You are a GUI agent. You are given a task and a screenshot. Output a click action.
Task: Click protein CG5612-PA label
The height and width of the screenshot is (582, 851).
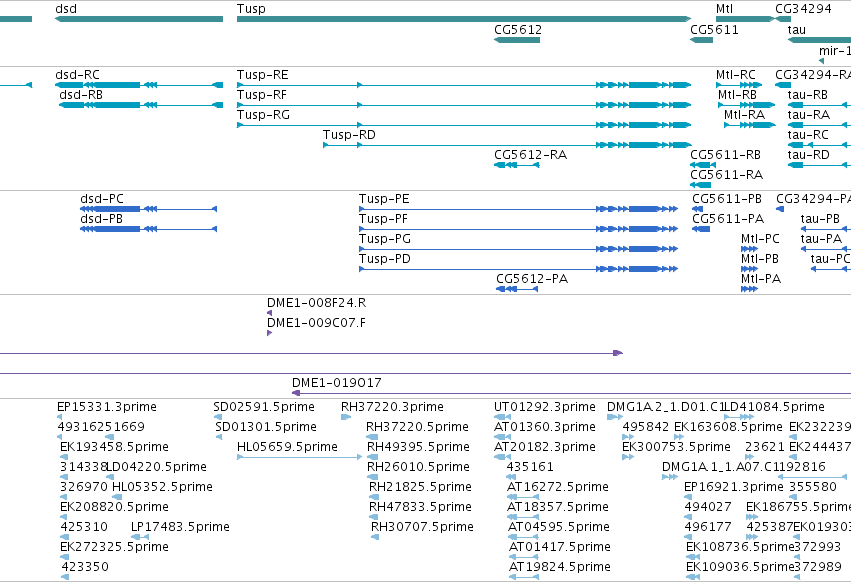click(532, 279)
